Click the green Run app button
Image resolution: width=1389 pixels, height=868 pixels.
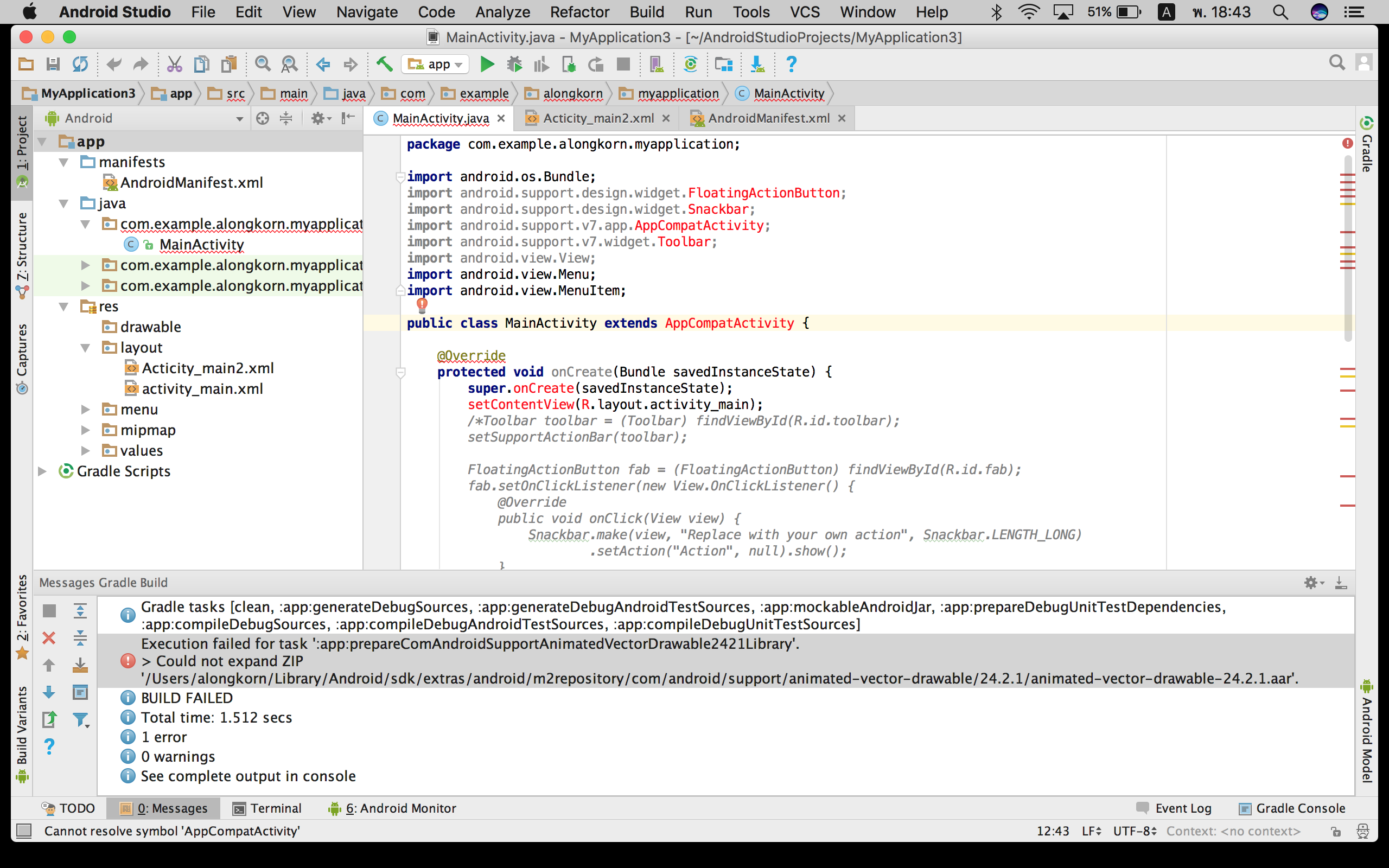coord(487,65)
